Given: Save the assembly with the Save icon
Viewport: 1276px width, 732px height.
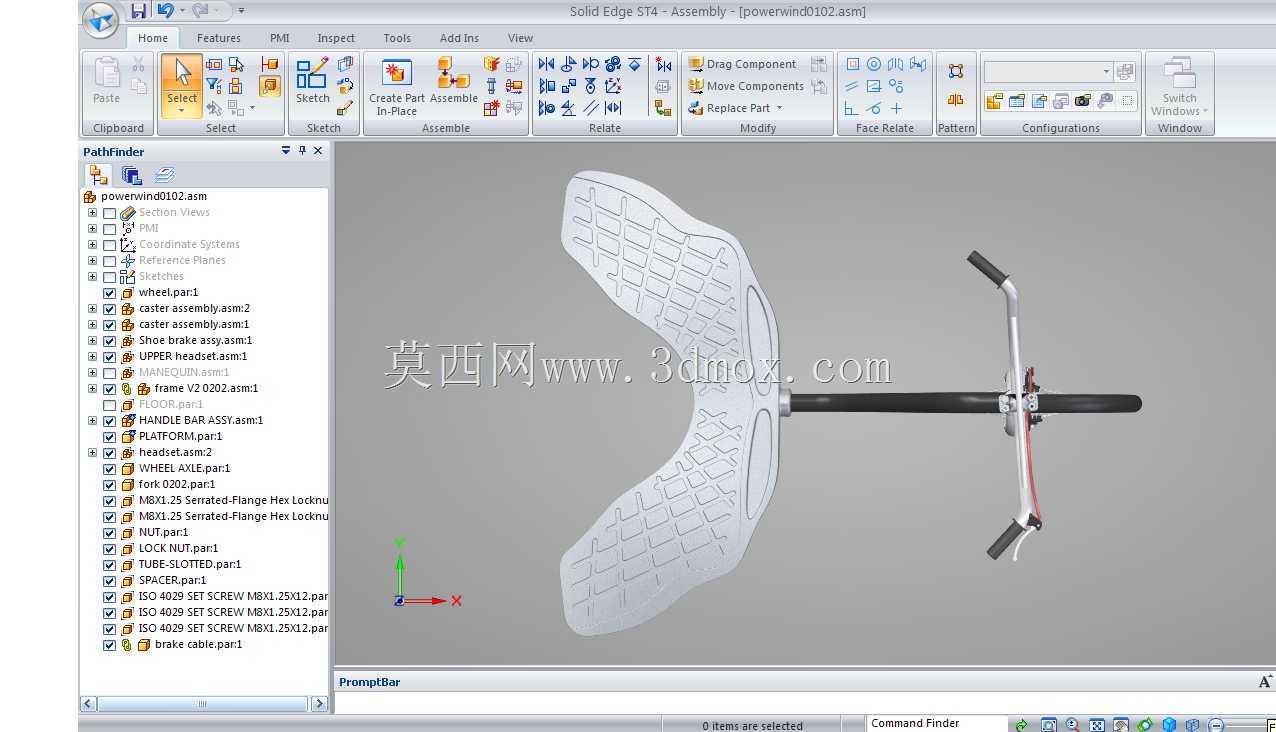Looking at the screenshot, I should point(138,11).
